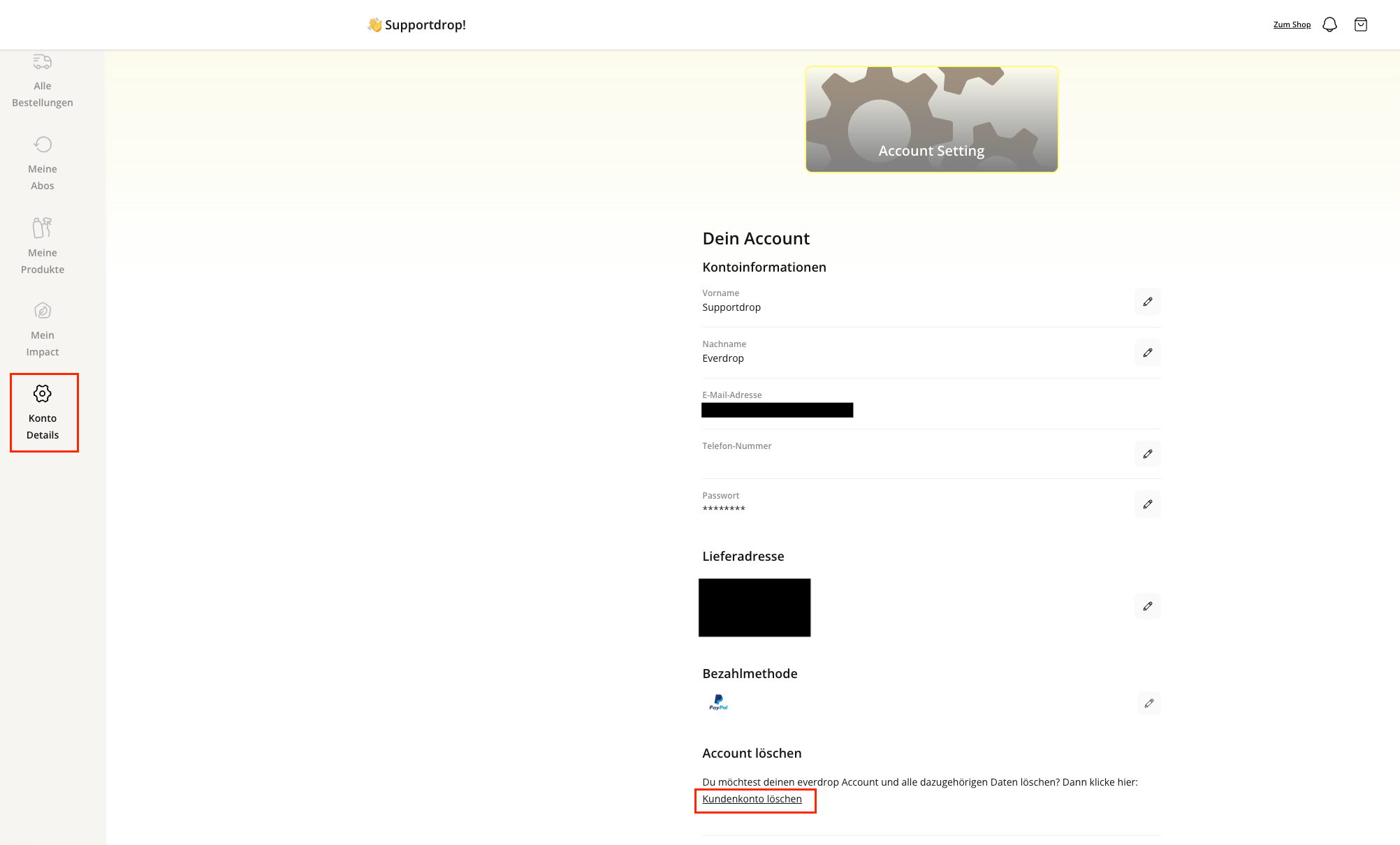This screenshot has height=845, width=1400.
Task: Open the shopping bag cart icon
Action: tap(1360, 25)
